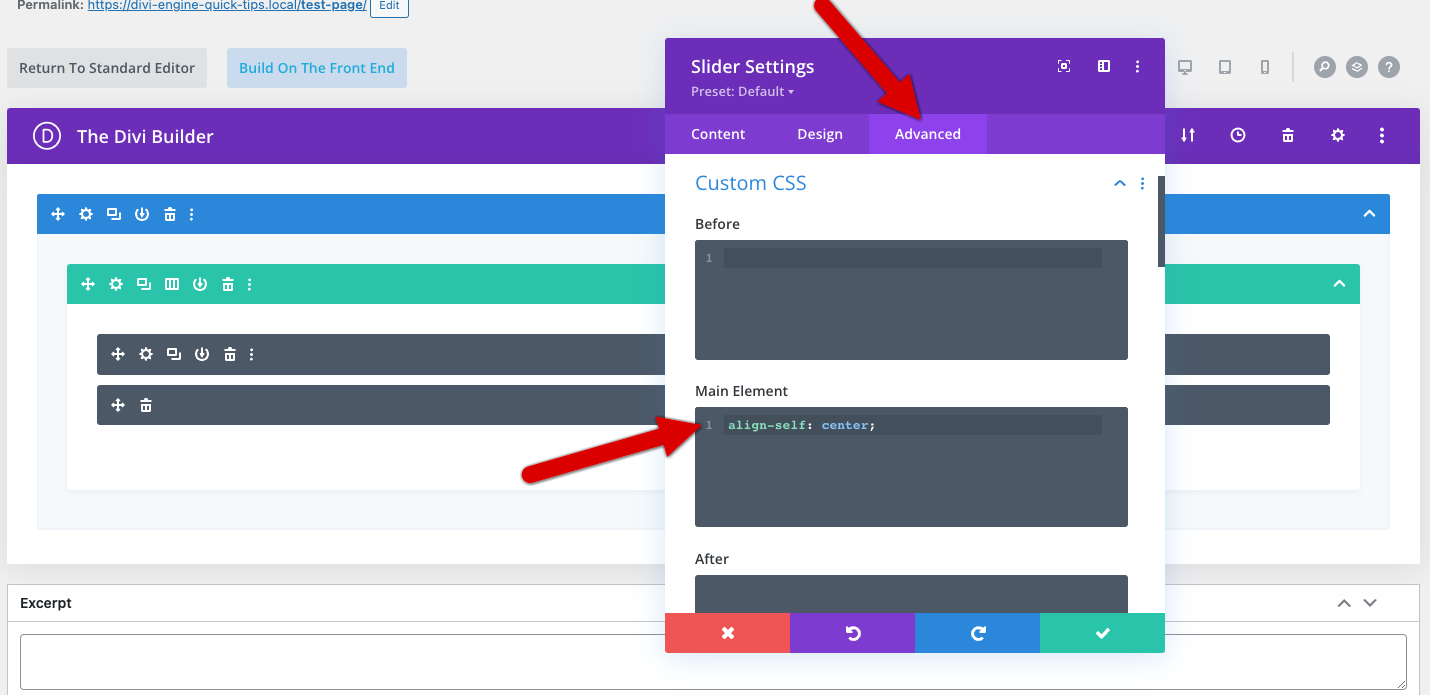Viewport: 1430px width, 695px height.
Task: Switch to the Content tab
Action: pyautogui.click(x=718, y=134)
